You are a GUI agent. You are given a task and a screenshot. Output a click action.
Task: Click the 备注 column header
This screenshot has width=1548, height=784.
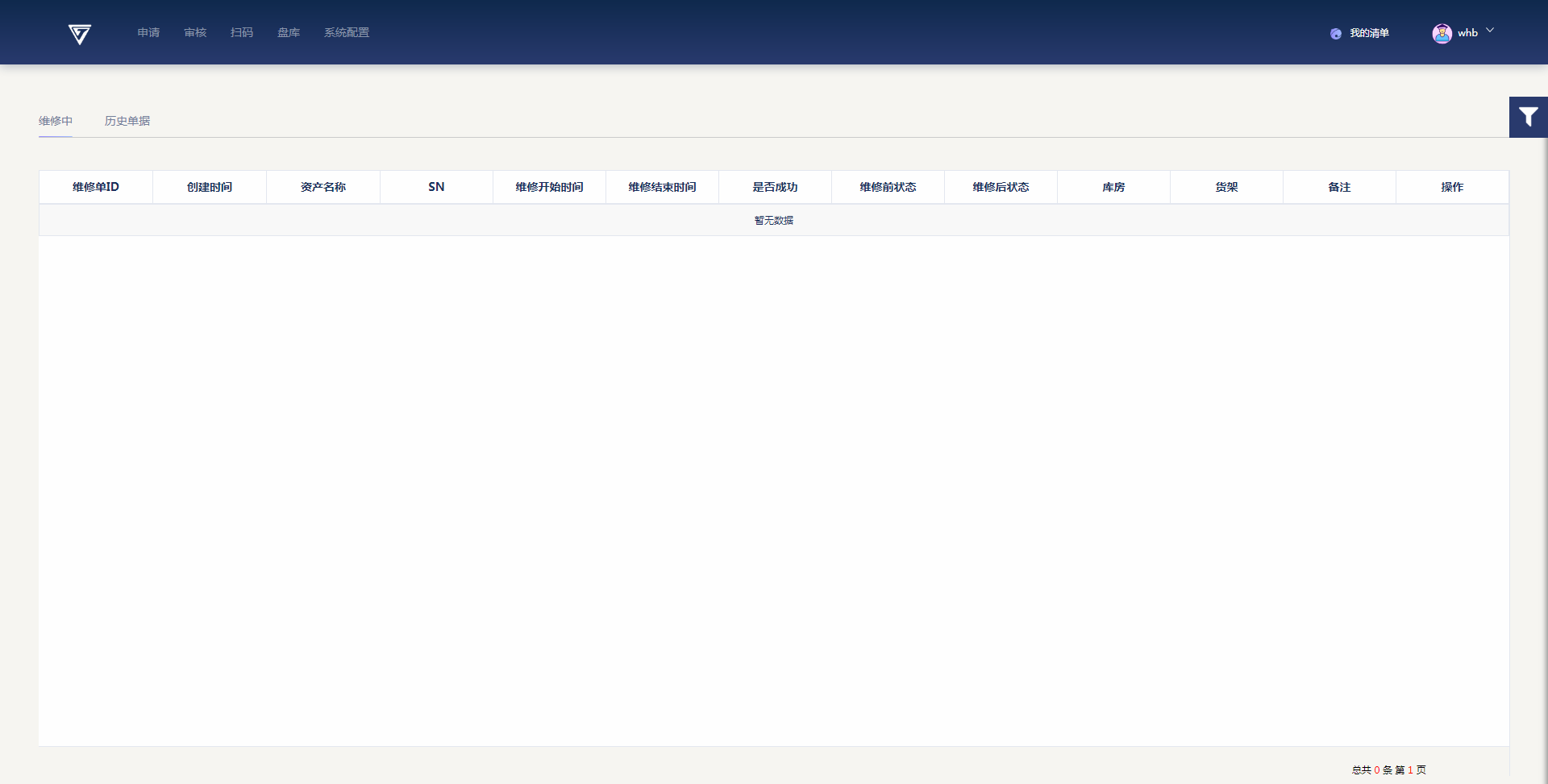[x=1339, y=187]
